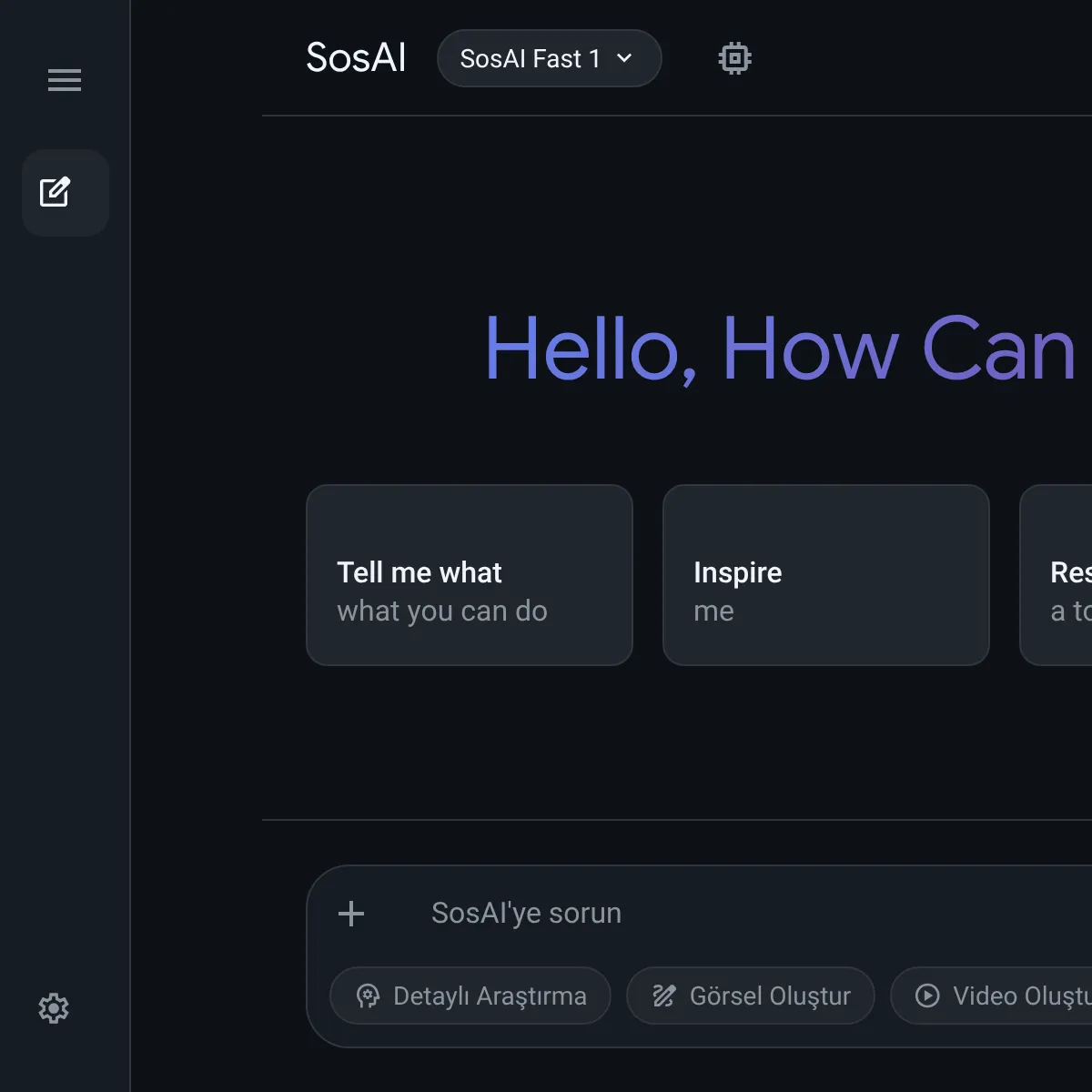
Task: Click the 'what you can do' subtitle text
Action: tap(442, 612)
